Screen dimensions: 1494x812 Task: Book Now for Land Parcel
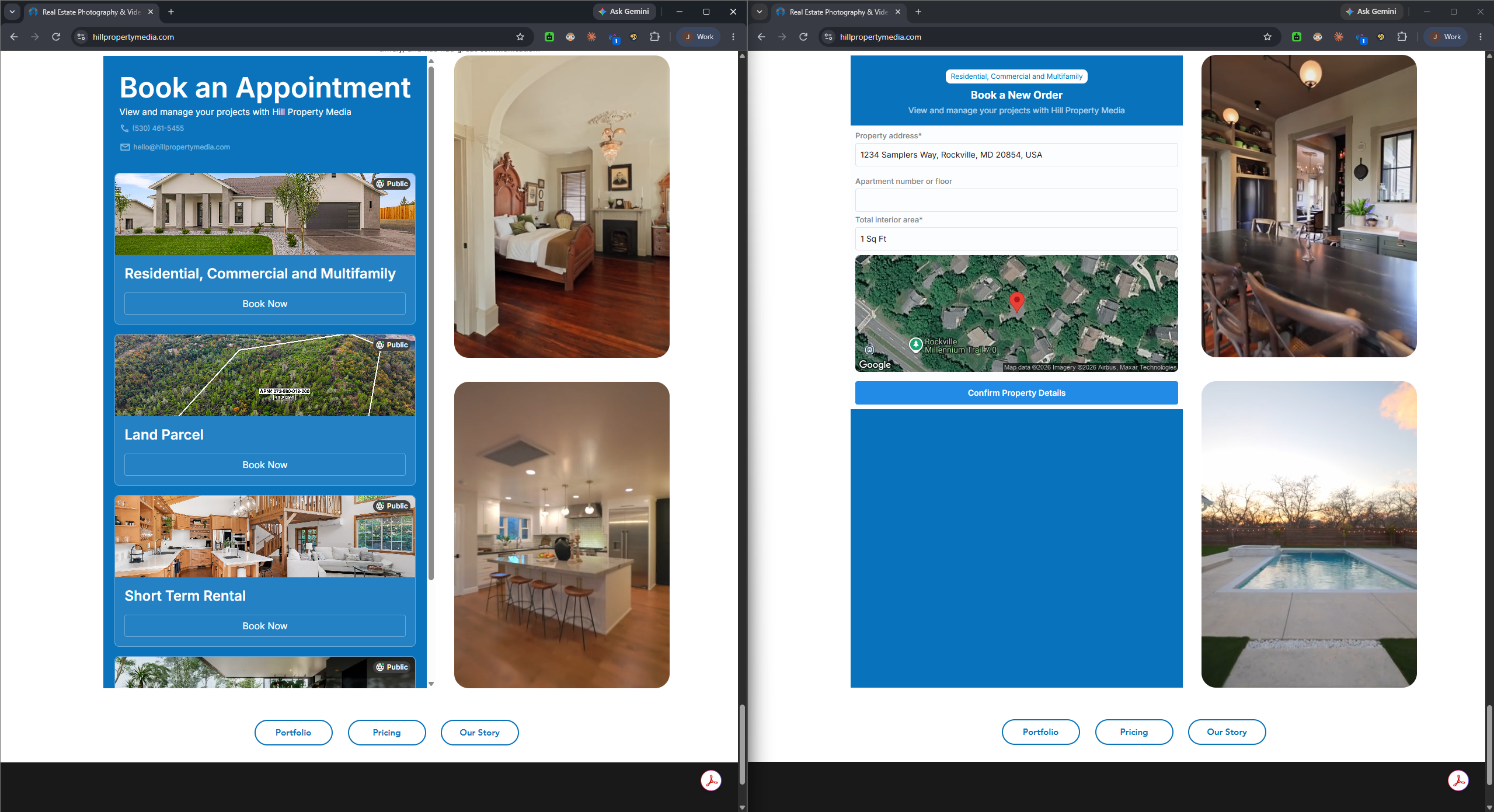click(x=265, y=465)
